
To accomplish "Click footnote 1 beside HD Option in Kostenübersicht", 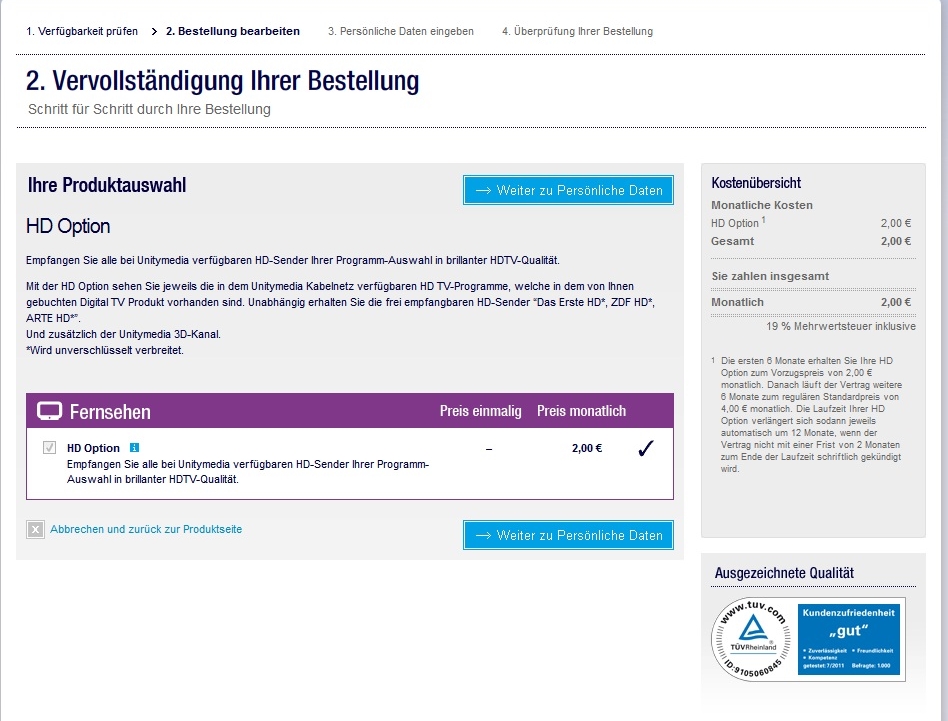I will 764,221.
